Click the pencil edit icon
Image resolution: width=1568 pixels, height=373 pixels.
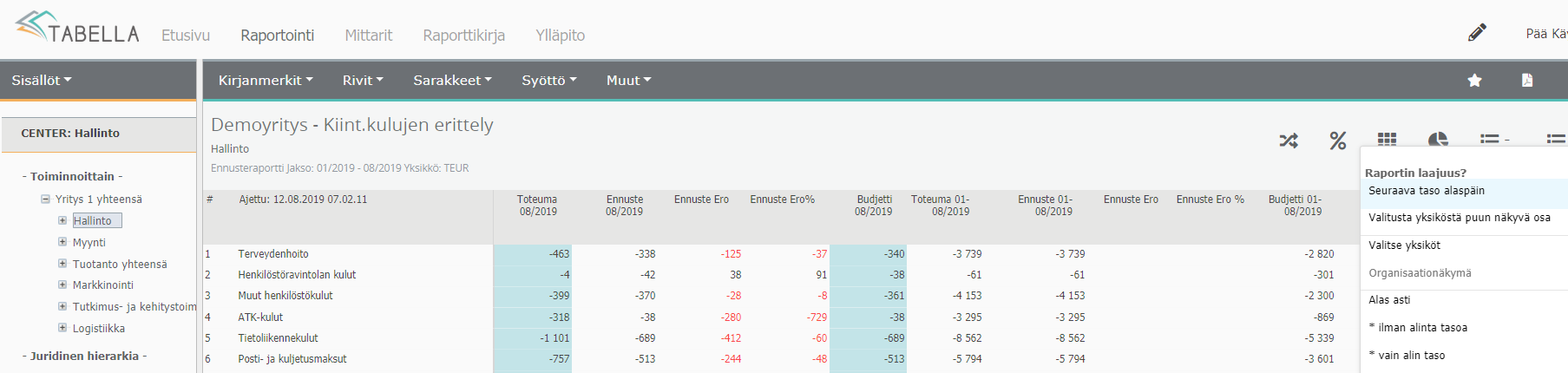[x=1477, y=33]
